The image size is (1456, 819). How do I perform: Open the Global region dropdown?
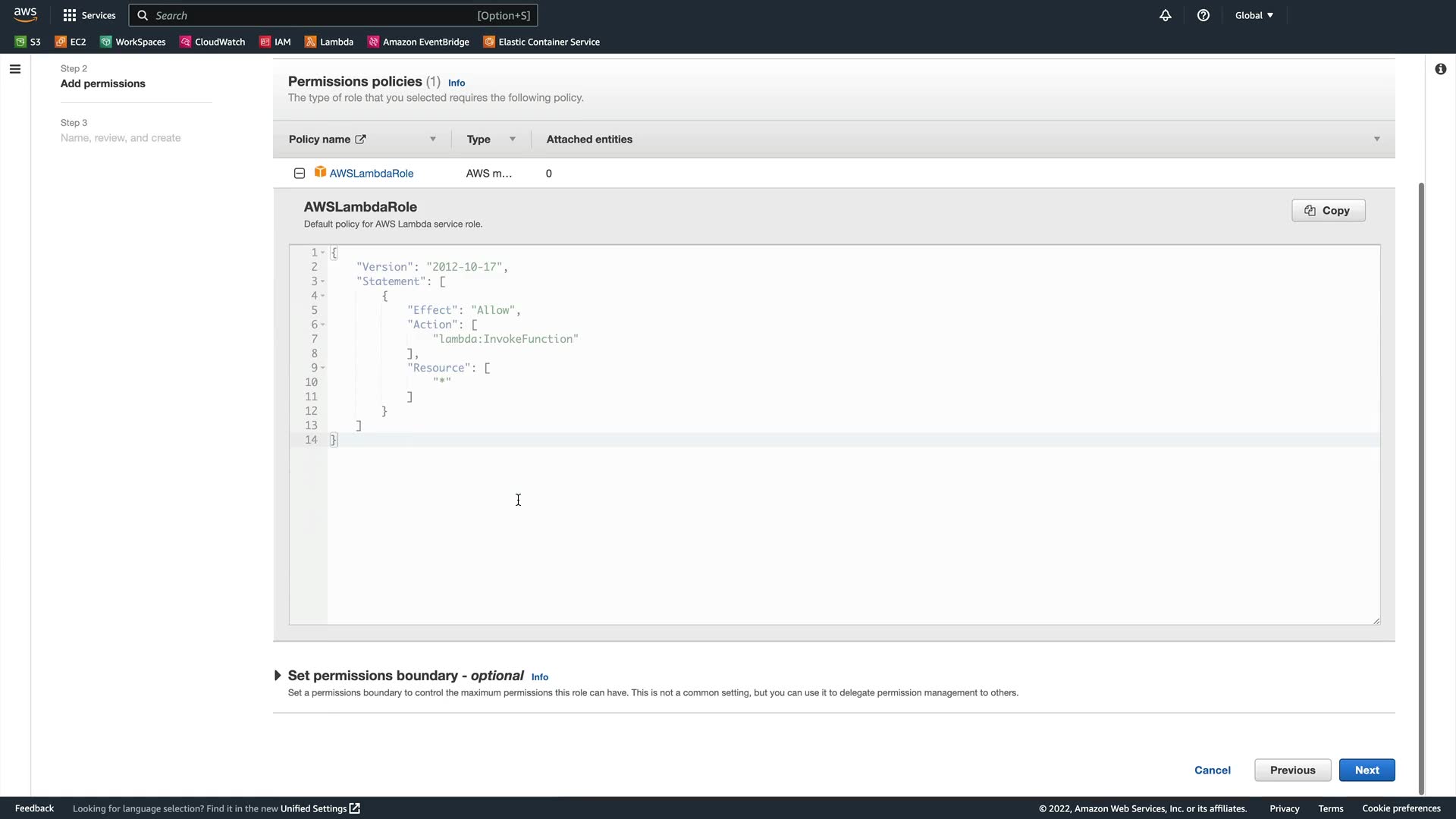[1254, 15]
